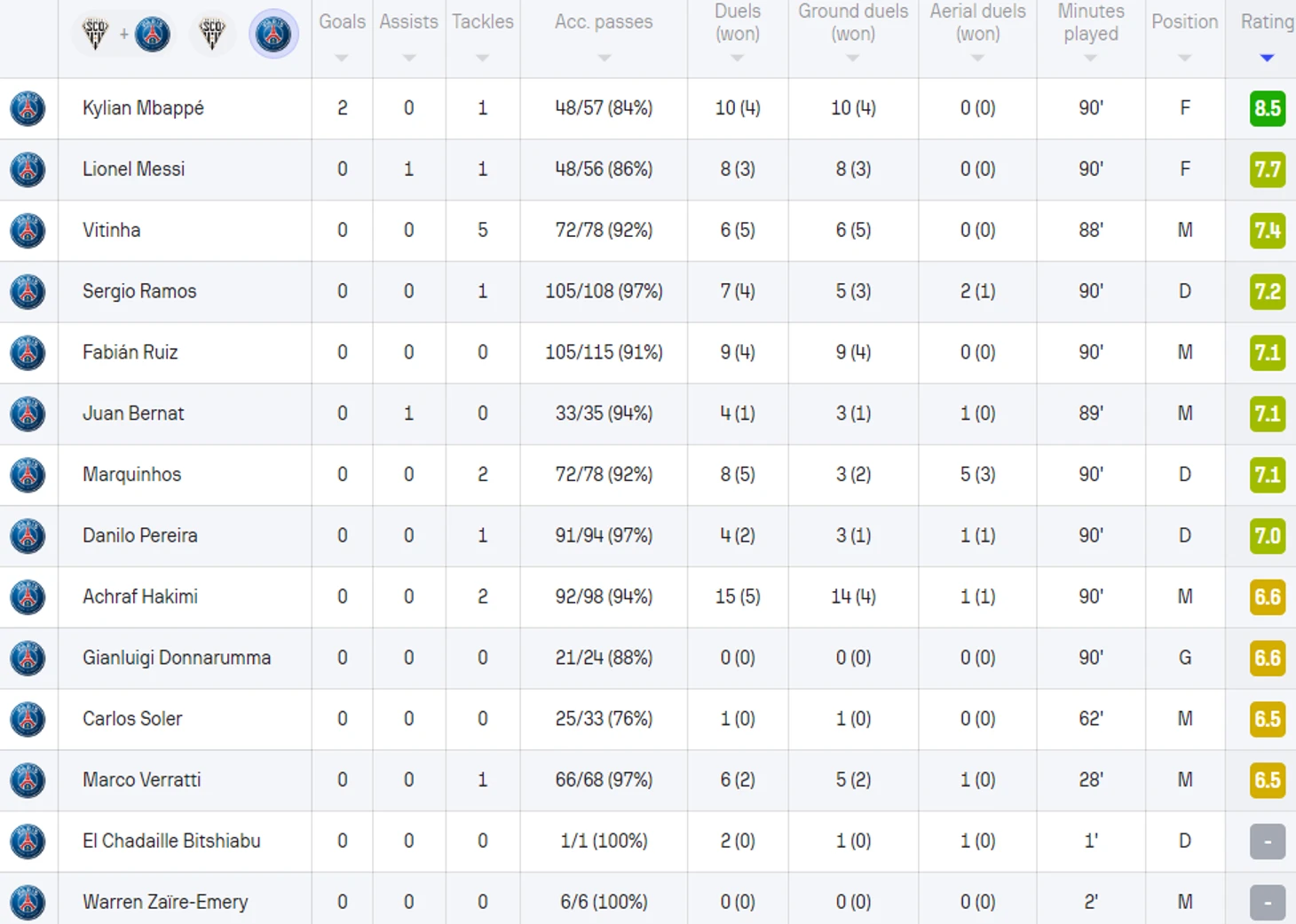Image resolution: width=1296 pixels, height=924 pixels.
Task: Filter by Angers SCO team crest
Action: click(211, 34)
